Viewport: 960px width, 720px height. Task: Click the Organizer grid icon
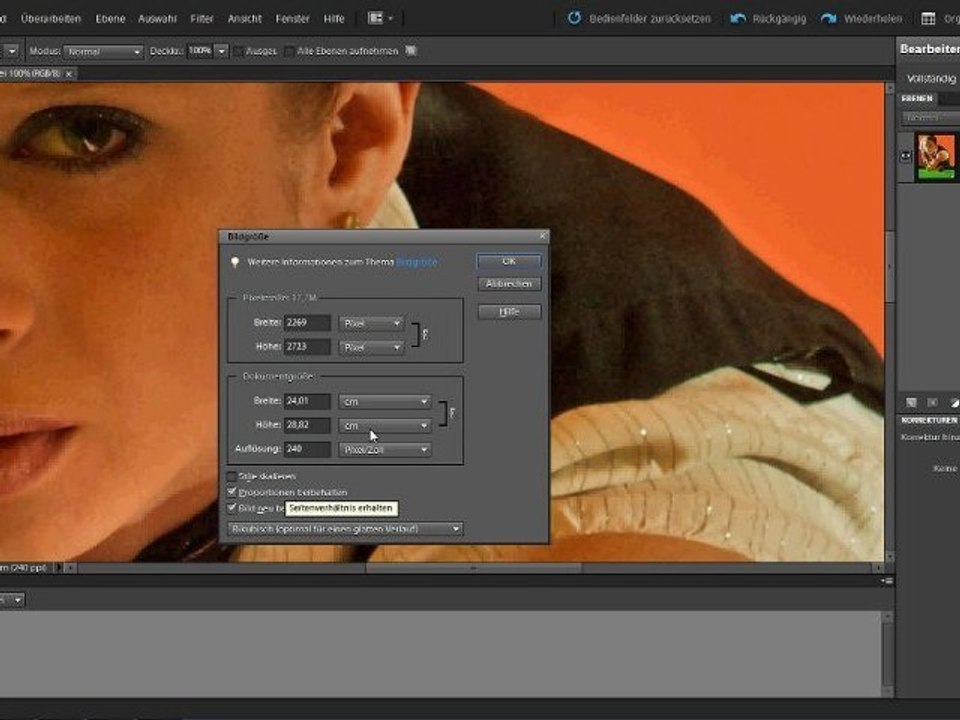(x=928, y=19)
